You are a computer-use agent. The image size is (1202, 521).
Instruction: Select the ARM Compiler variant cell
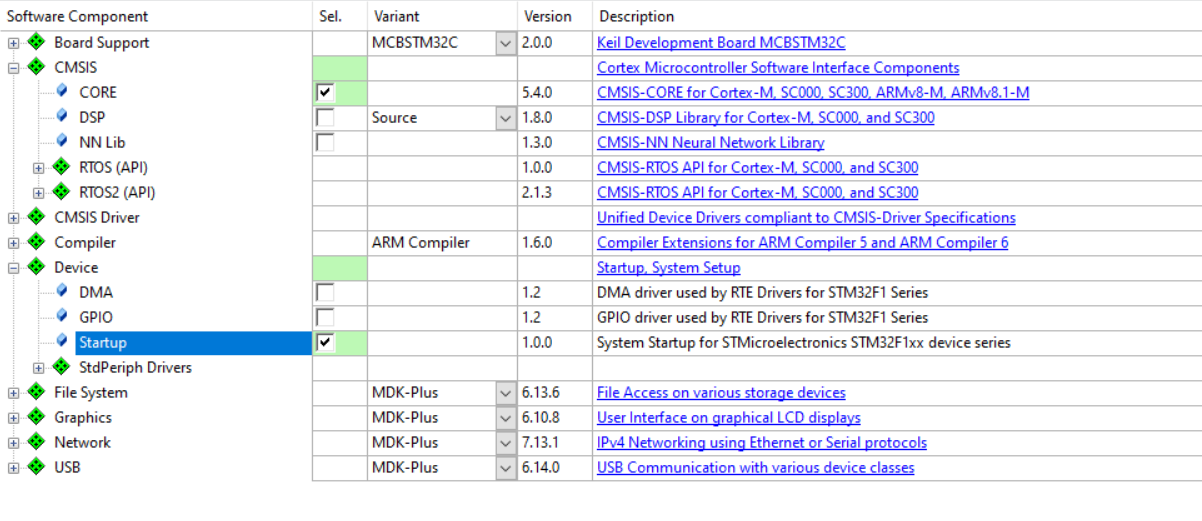tap(442, 243)
